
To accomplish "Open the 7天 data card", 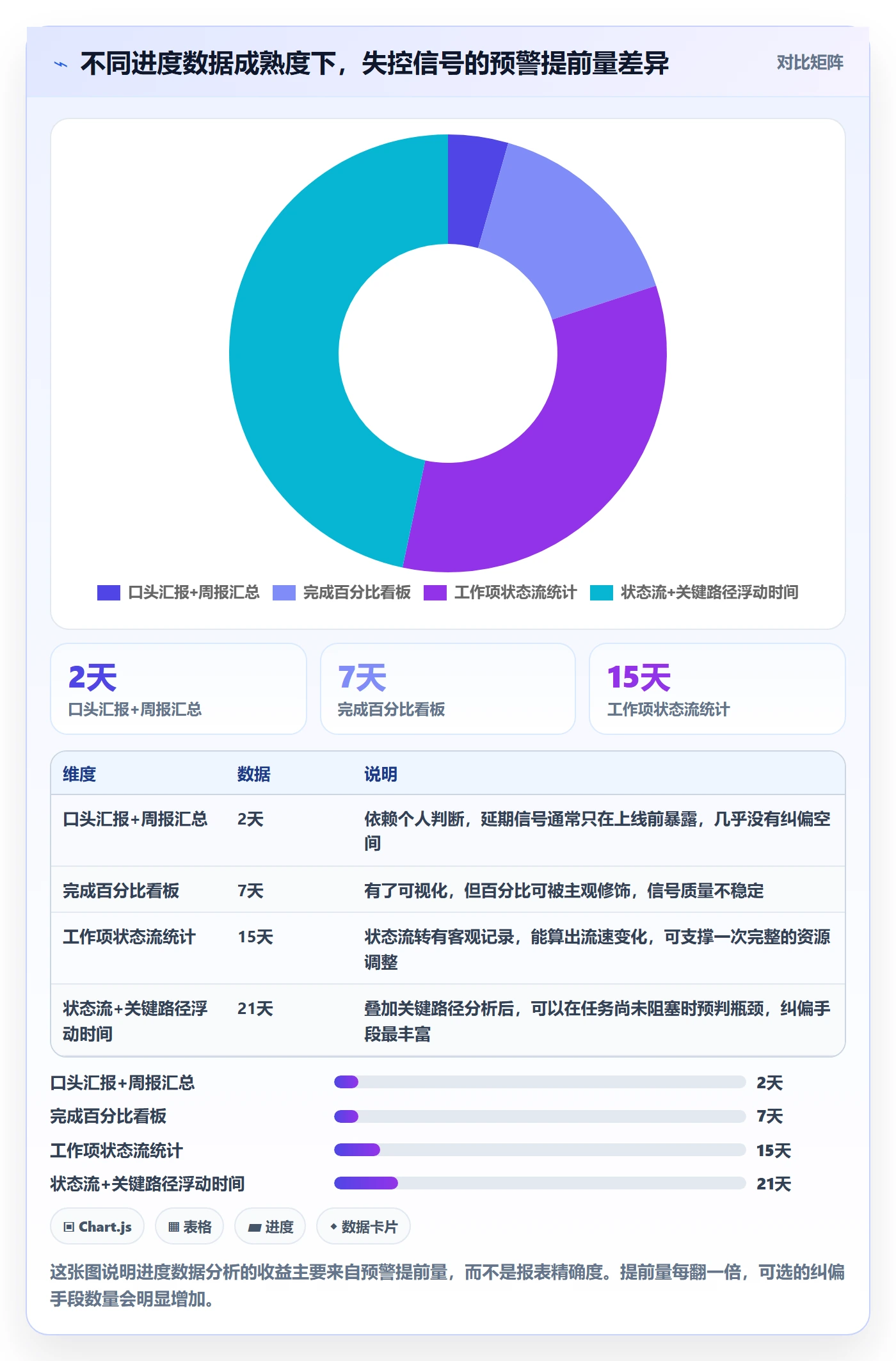I will coord(448,689).
